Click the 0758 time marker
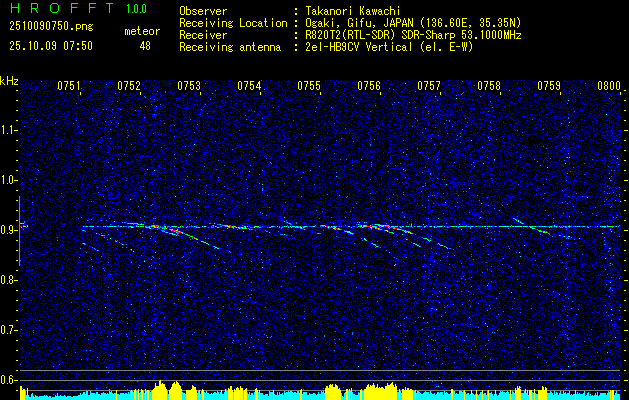This screenshot has height=400, width=629. tap(489, 86)
